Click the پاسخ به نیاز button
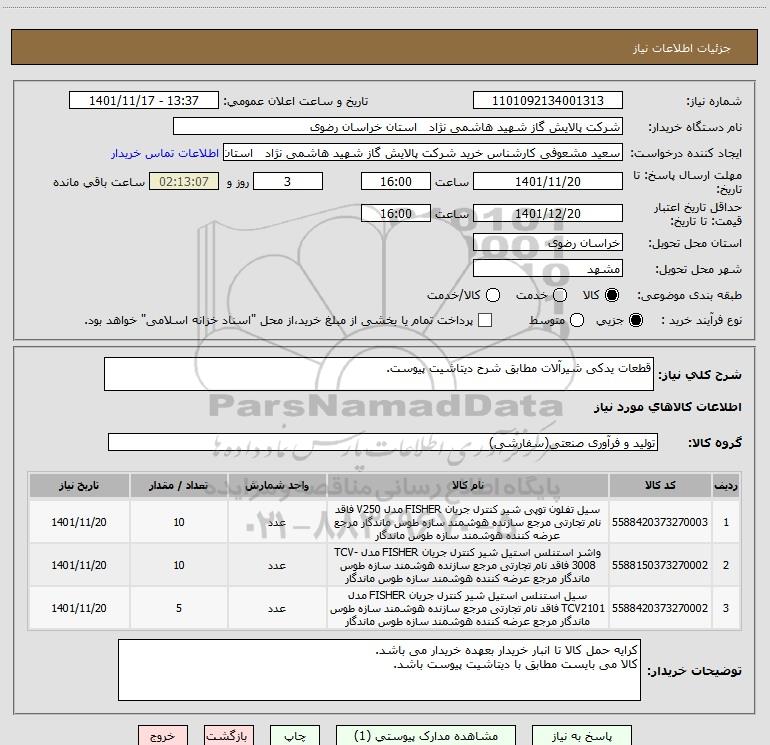Image resolution: width=770 pixels, height=745 pixels. coord(582,736)
